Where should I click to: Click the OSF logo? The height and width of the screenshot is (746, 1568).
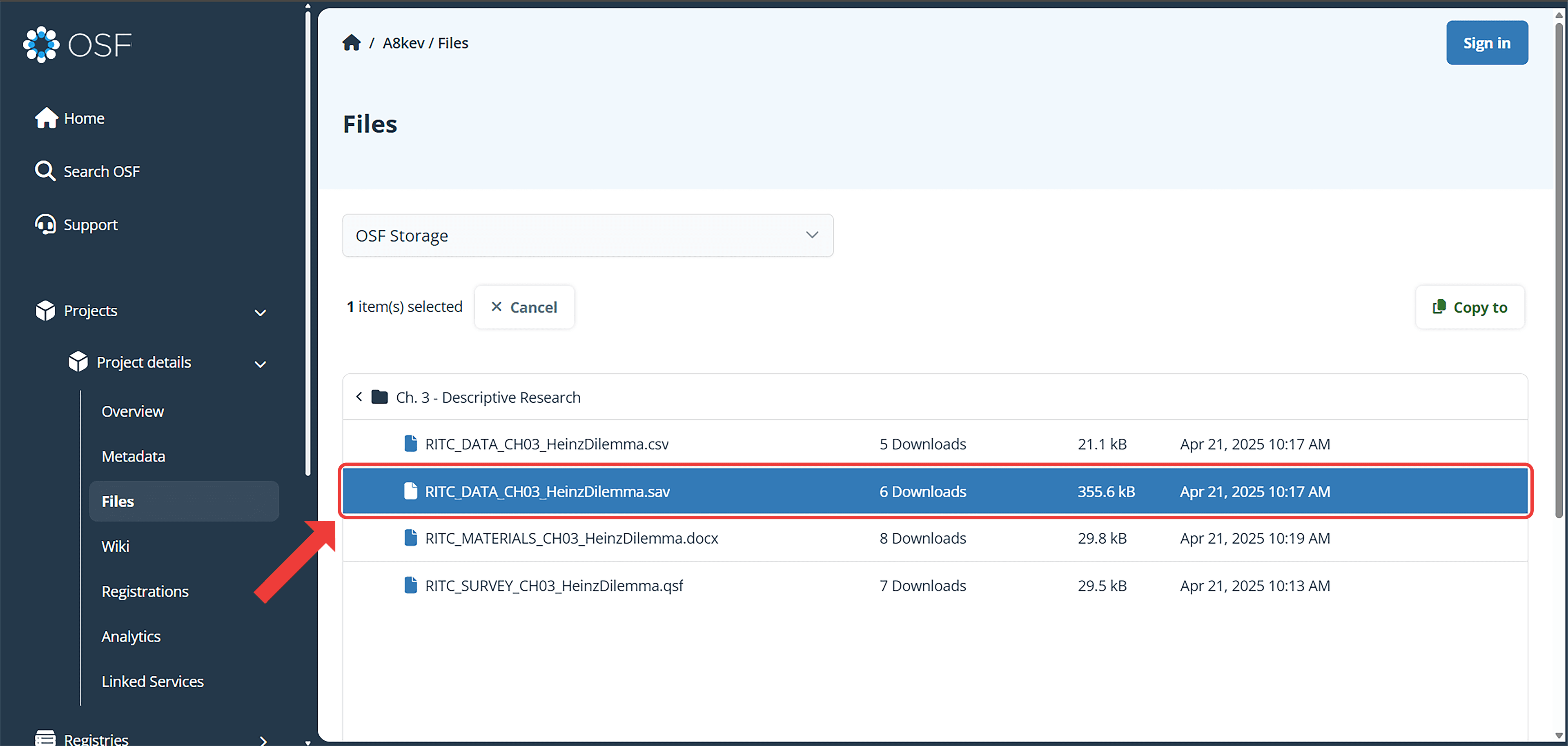coord(77,44)
